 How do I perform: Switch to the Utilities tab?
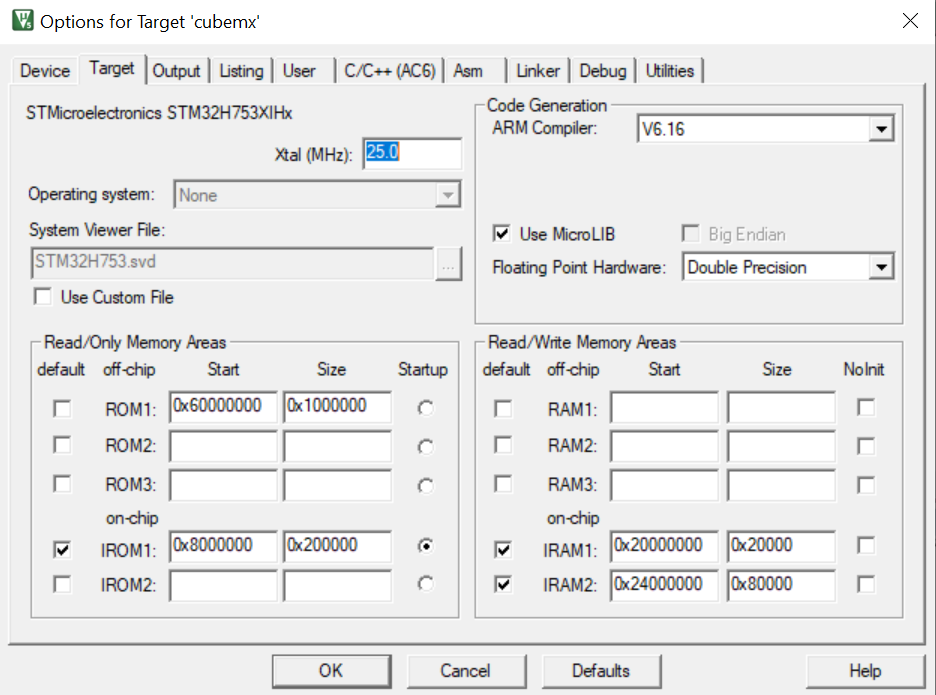(x=670, y=71)
